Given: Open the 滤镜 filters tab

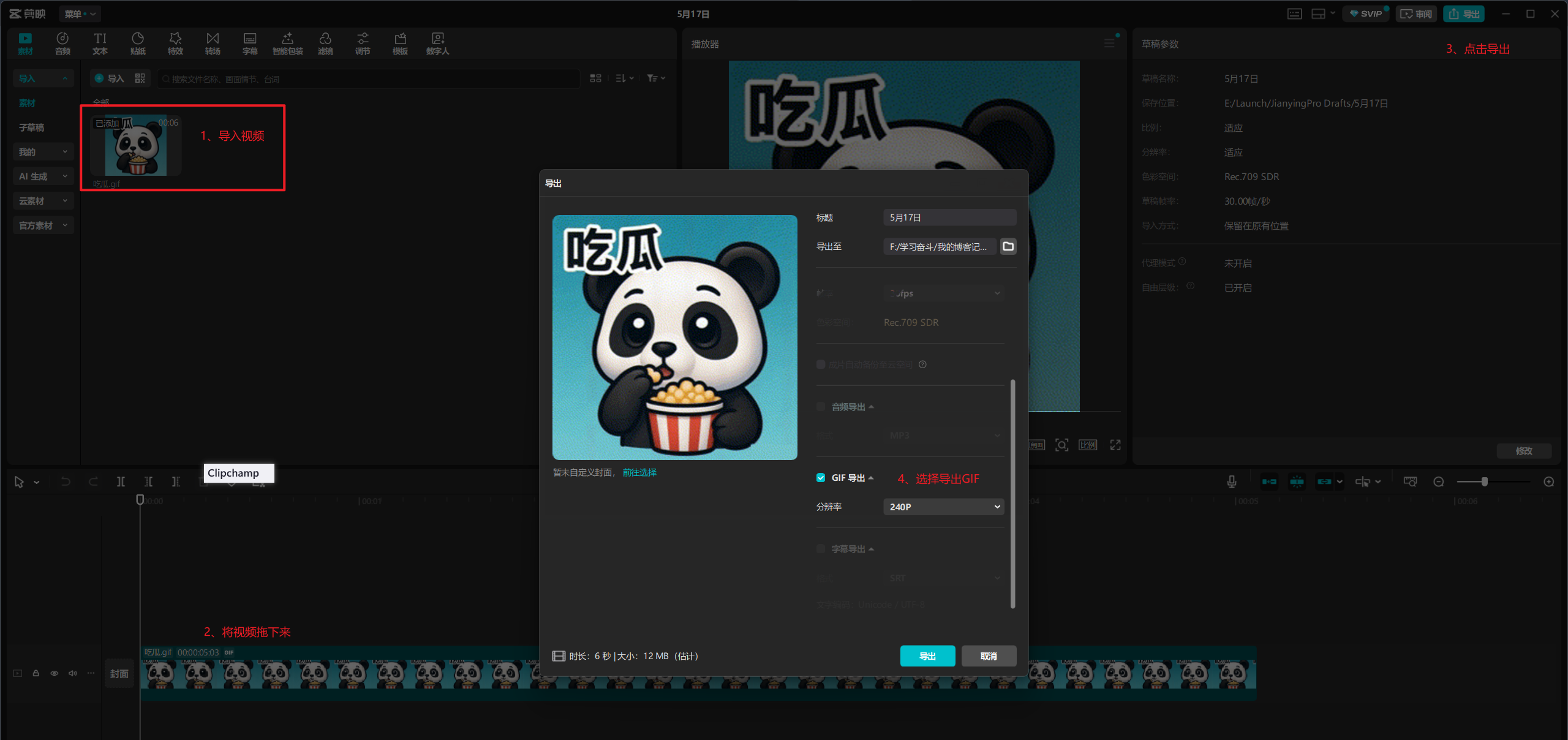Looking at the screenshot, I should tap(325, 43).
